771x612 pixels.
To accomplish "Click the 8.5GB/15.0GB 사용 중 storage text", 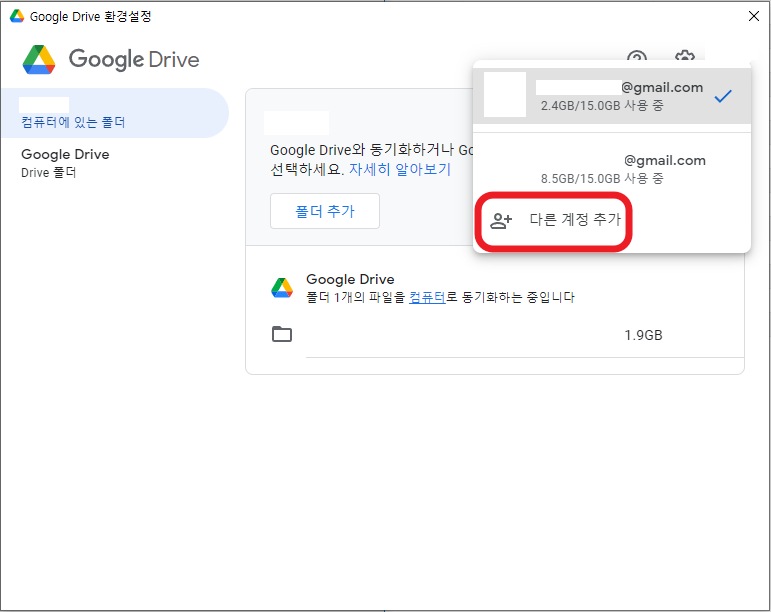I will coord(602,178).
